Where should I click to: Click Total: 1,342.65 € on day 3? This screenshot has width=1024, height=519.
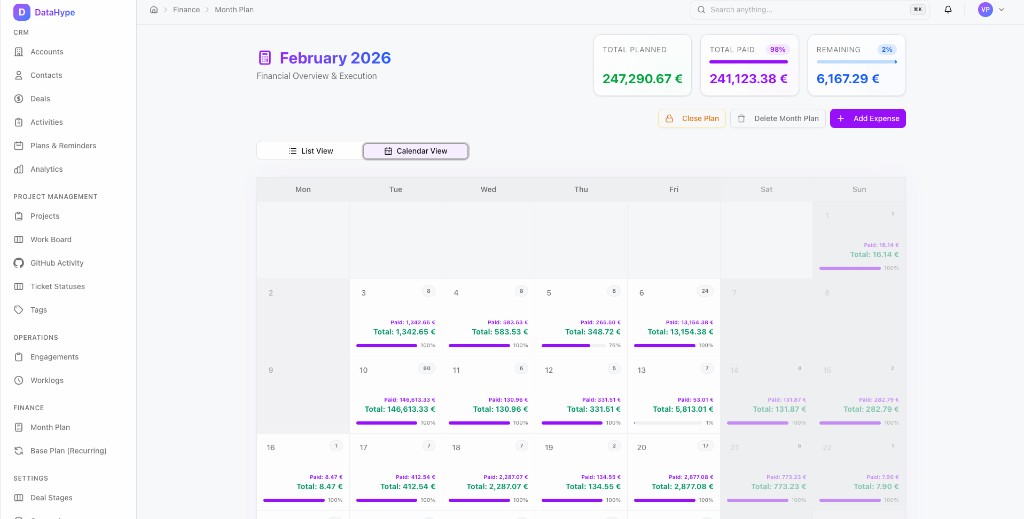click(x=404, y=332)
